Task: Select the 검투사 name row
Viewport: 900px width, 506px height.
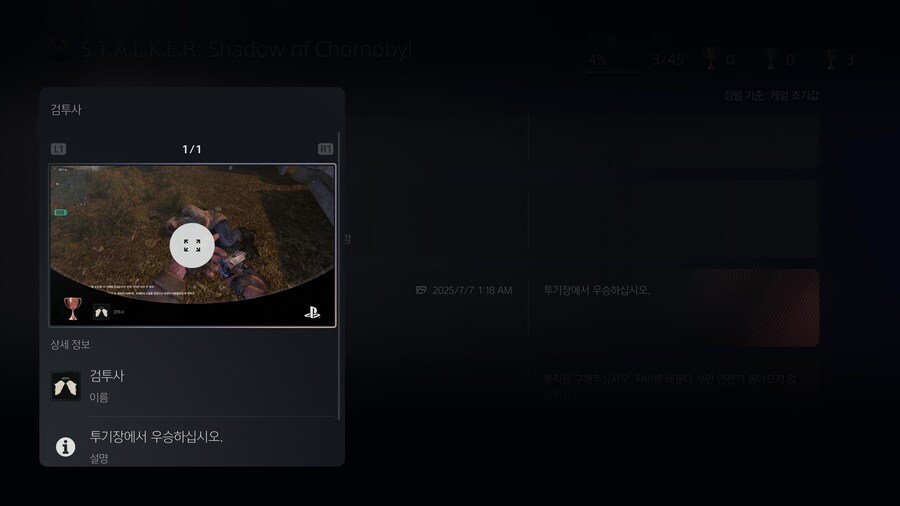Action: point(192,386)
